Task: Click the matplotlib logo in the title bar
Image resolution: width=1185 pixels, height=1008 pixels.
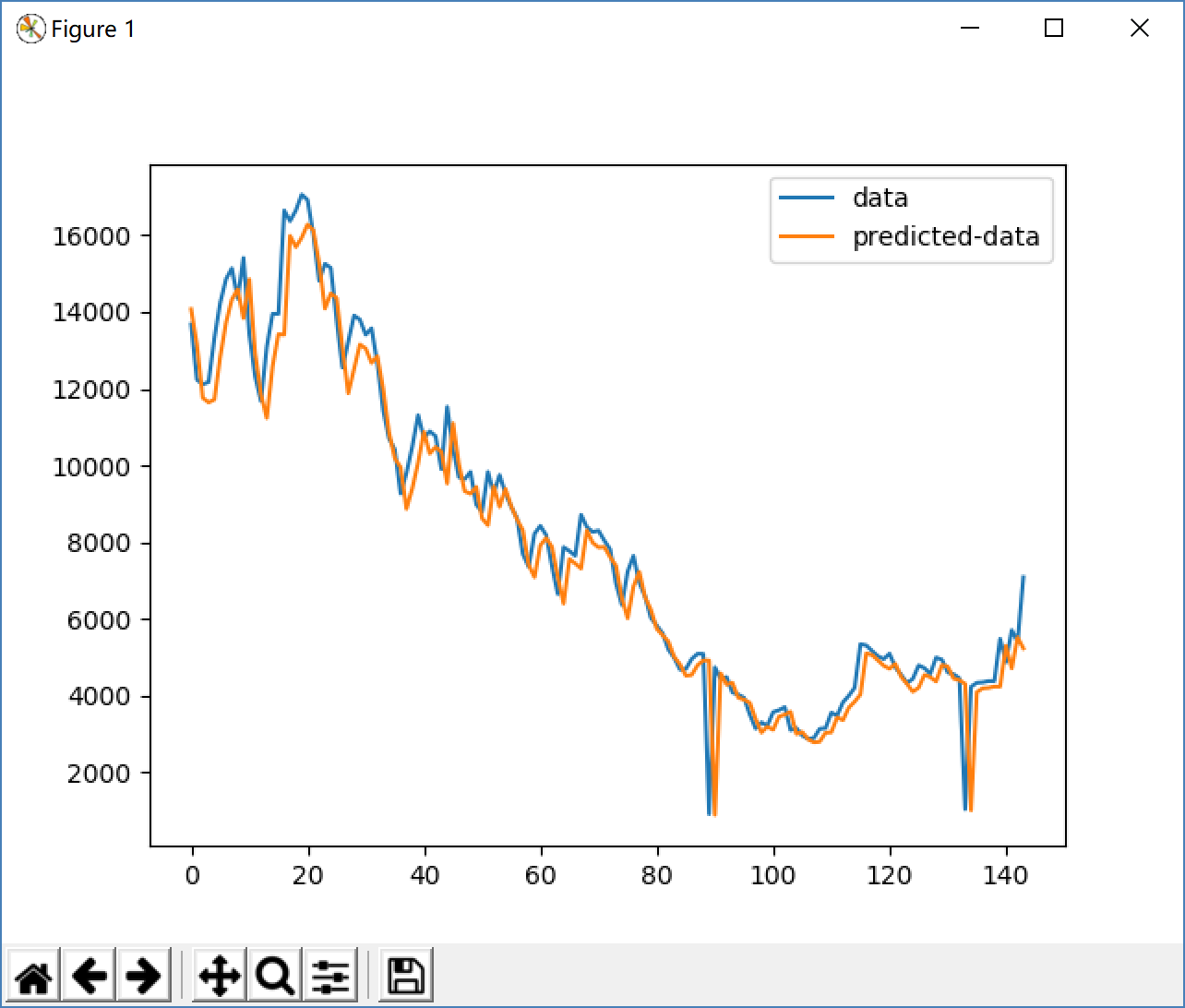Action: click(x=29, y=28)
